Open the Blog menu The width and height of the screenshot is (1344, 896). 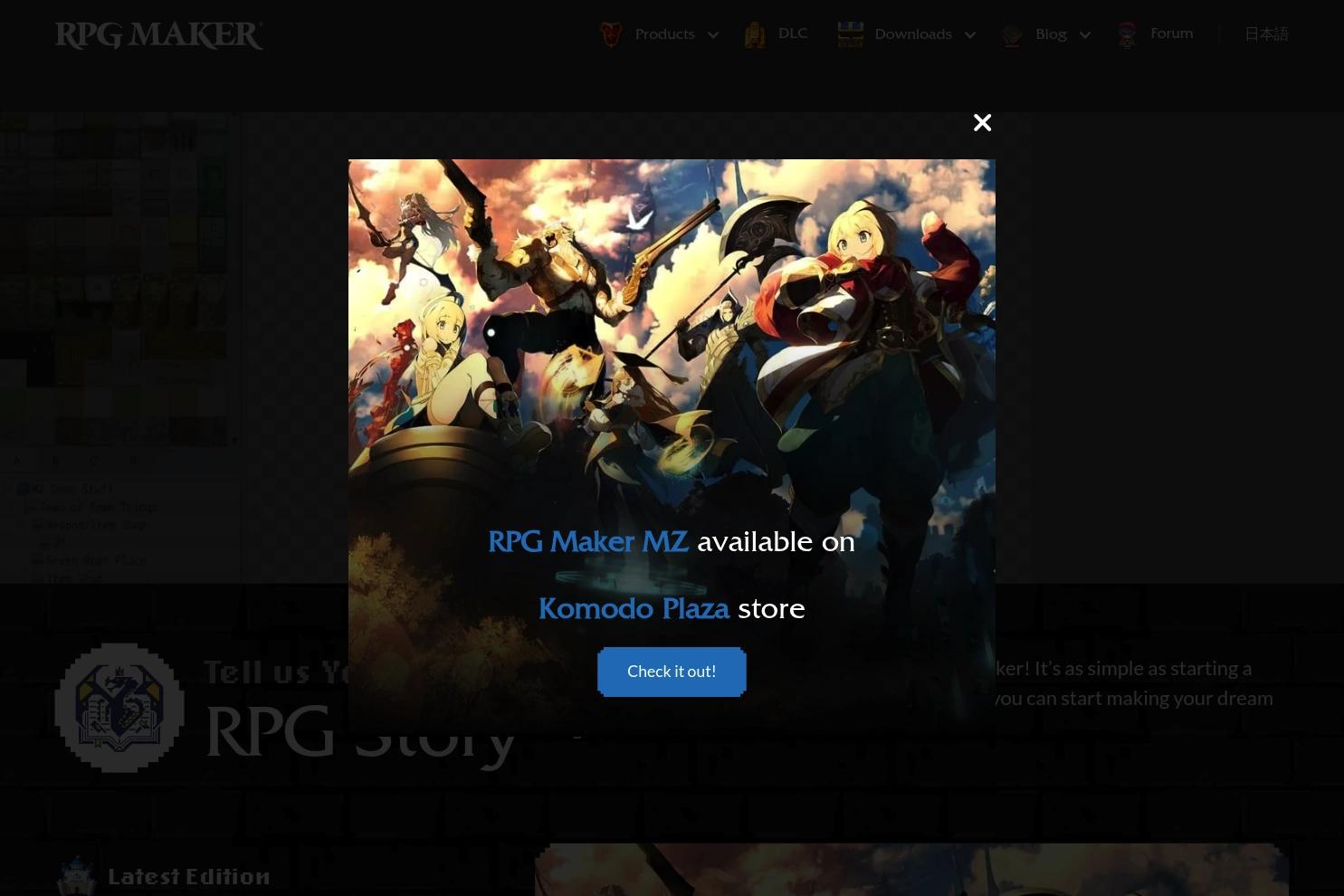1051,34
